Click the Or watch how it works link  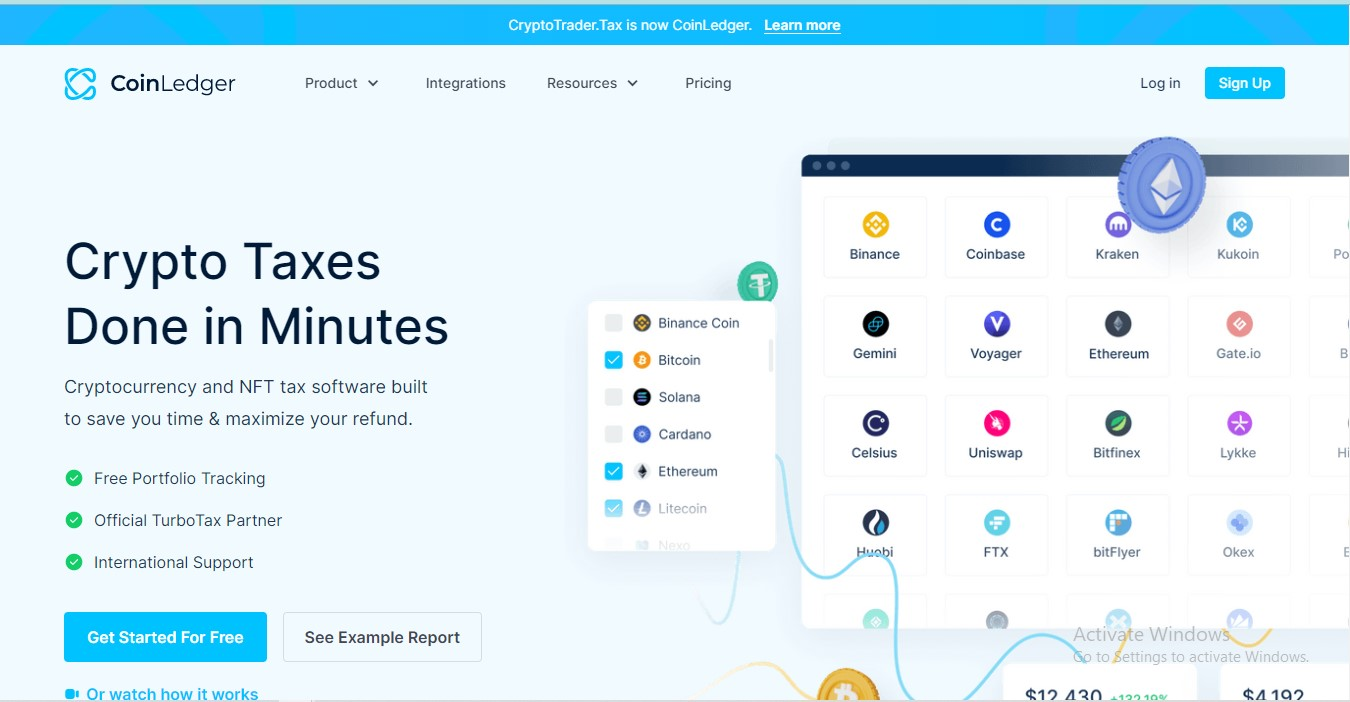click(172, 694)
